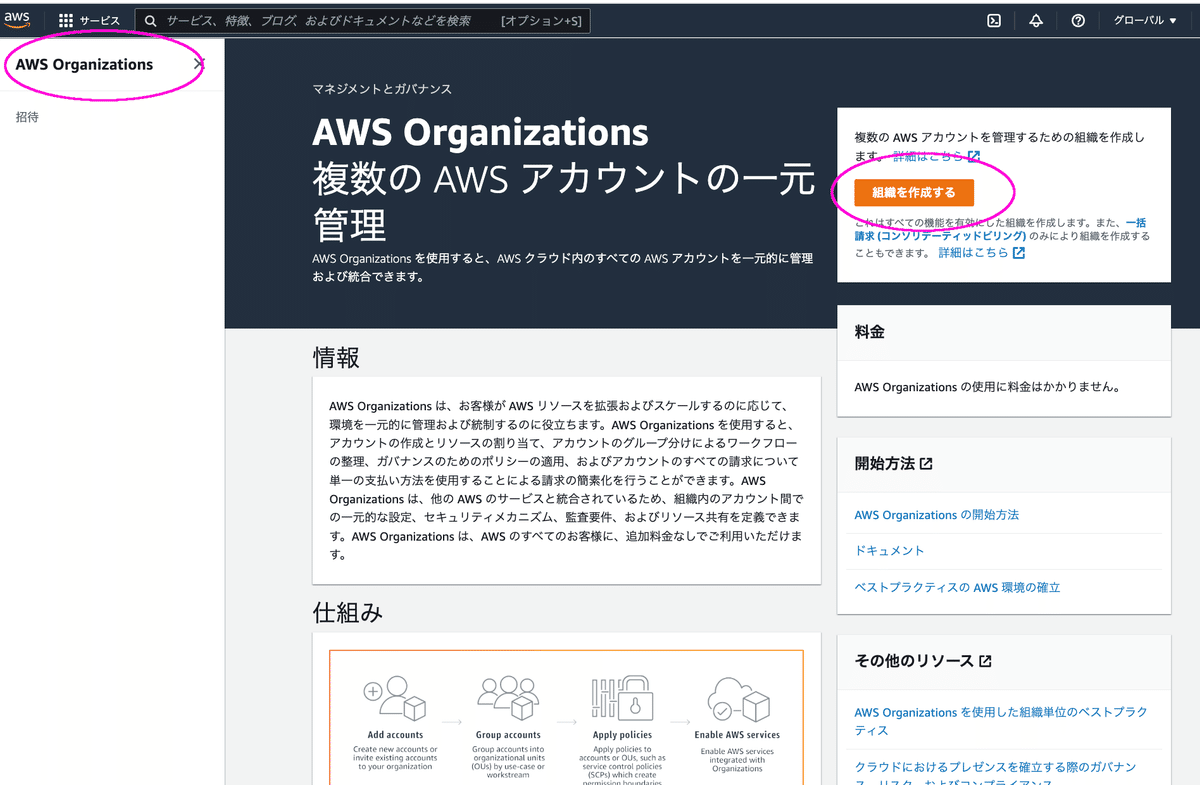This screenshot has height=785, width=1200.
Task: Click the Enable AWS services diagram icon
Action: tap(737, 698)
